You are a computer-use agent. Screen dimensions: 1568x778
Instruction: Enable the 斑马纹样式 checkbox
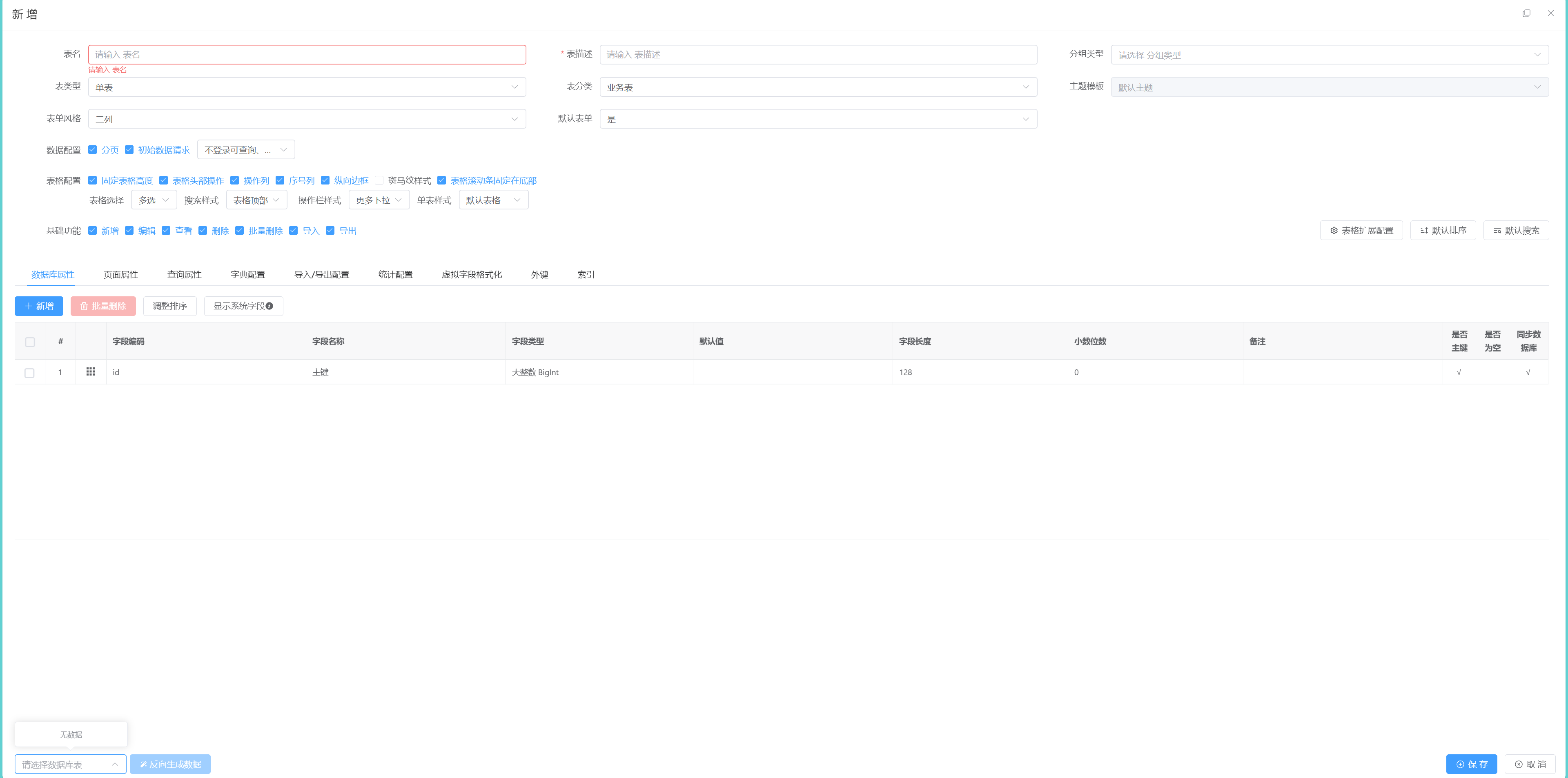379,180
